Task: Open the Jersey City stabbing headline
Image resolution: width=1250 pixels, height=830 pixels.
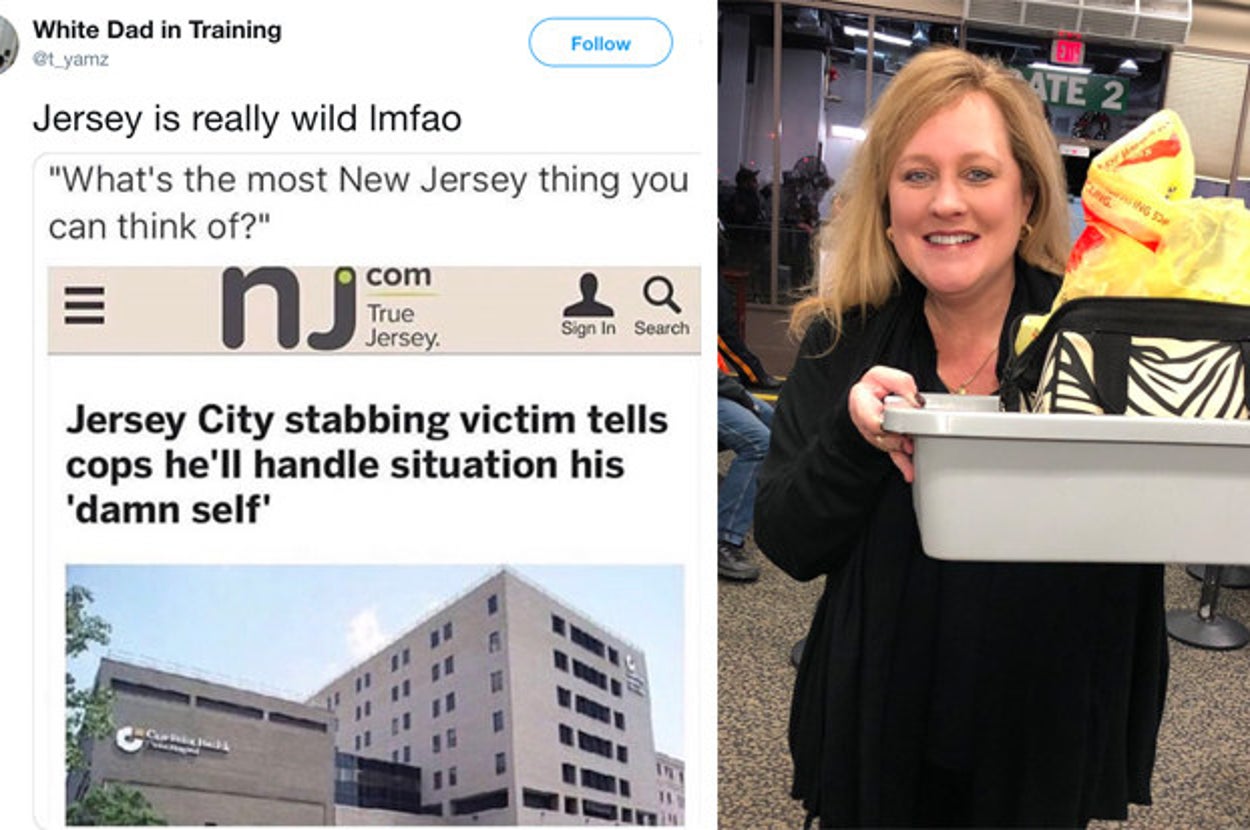Action: (367, 466)
